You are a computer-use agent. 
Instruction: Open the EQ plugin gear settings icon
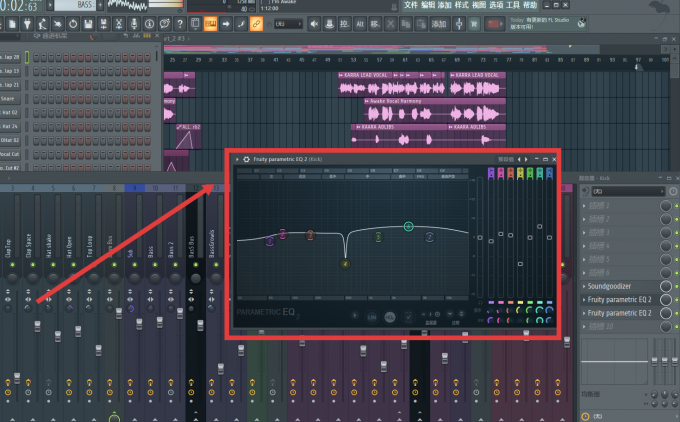click(246, 159)
